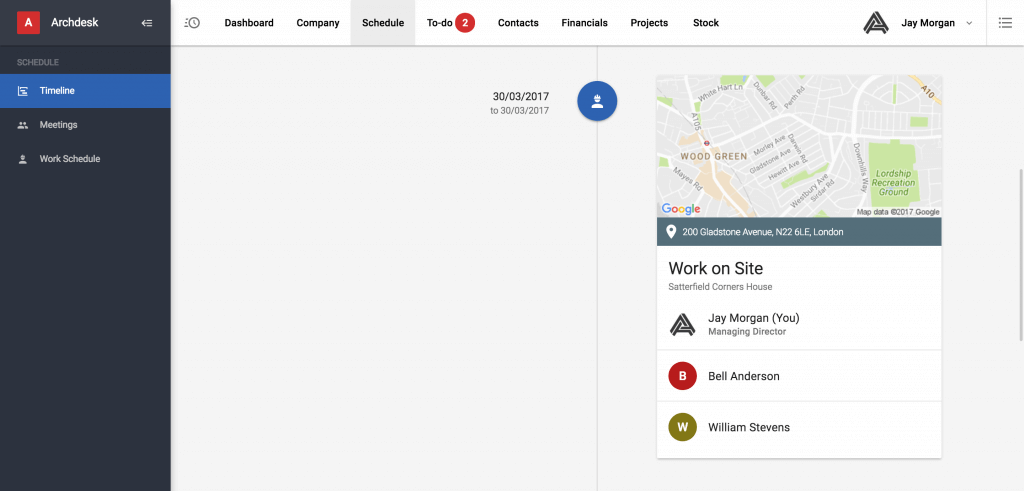Open the list menu icon at top right
Screen dimensions: 1024x491
coord(1005,23)
